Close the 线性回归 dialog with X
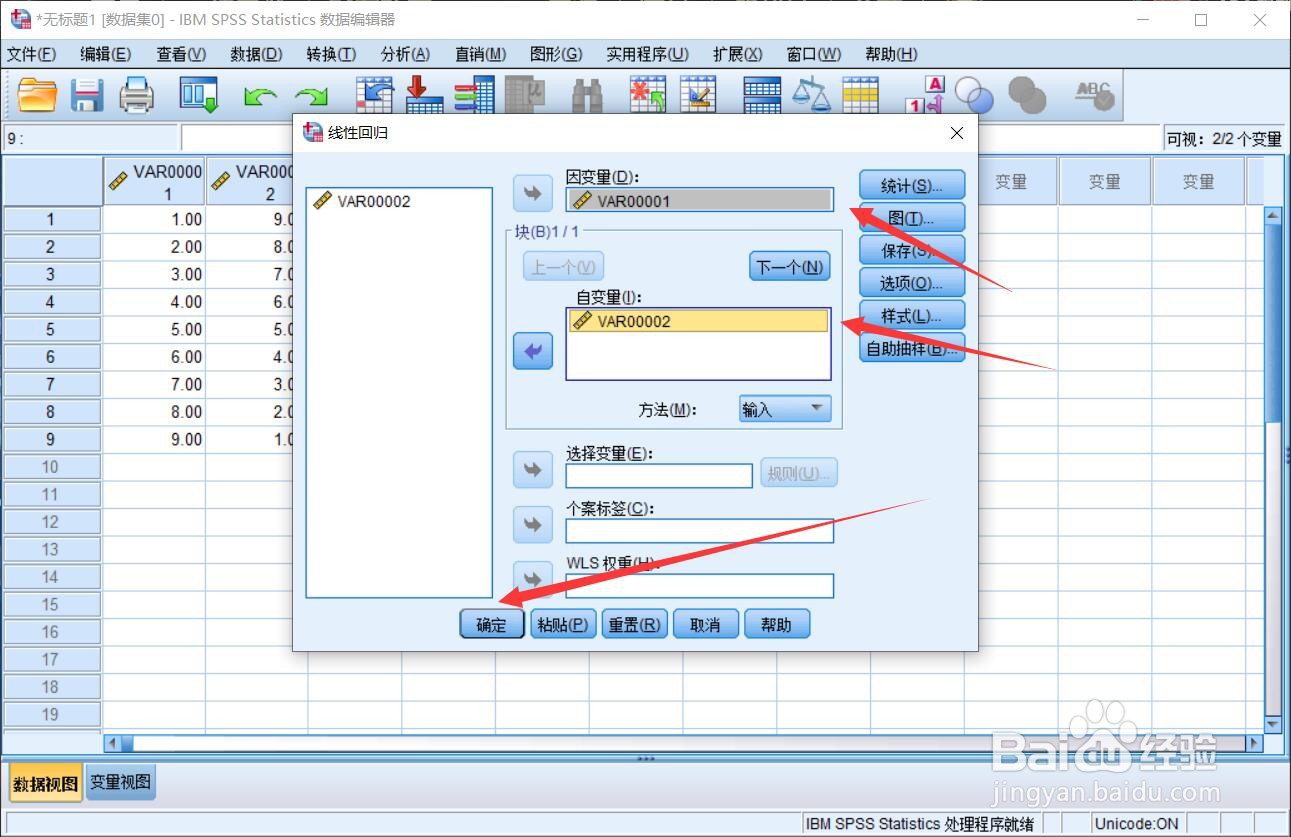Viewport: 1291px width, 837px height. coord(957,132)
